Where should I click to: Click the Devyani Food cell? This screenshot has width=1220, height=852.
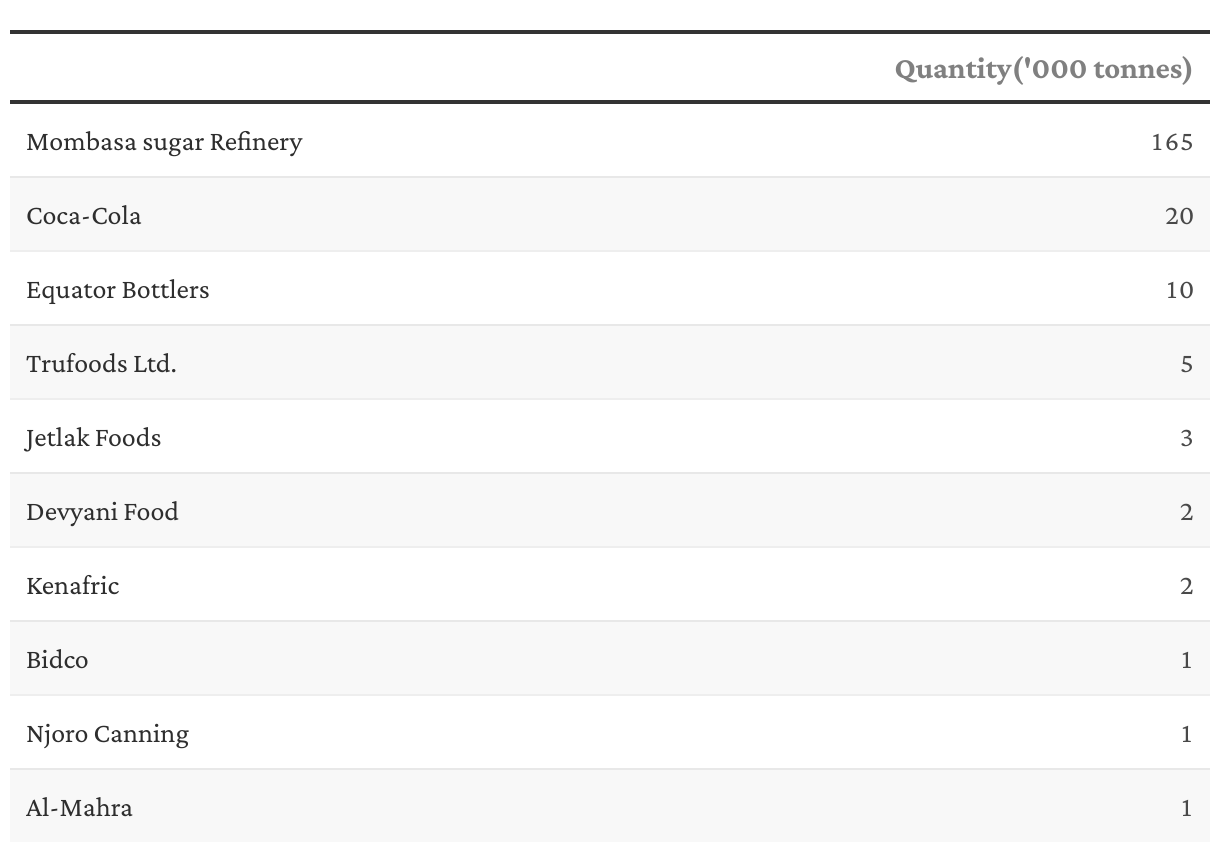click(102, 512)
